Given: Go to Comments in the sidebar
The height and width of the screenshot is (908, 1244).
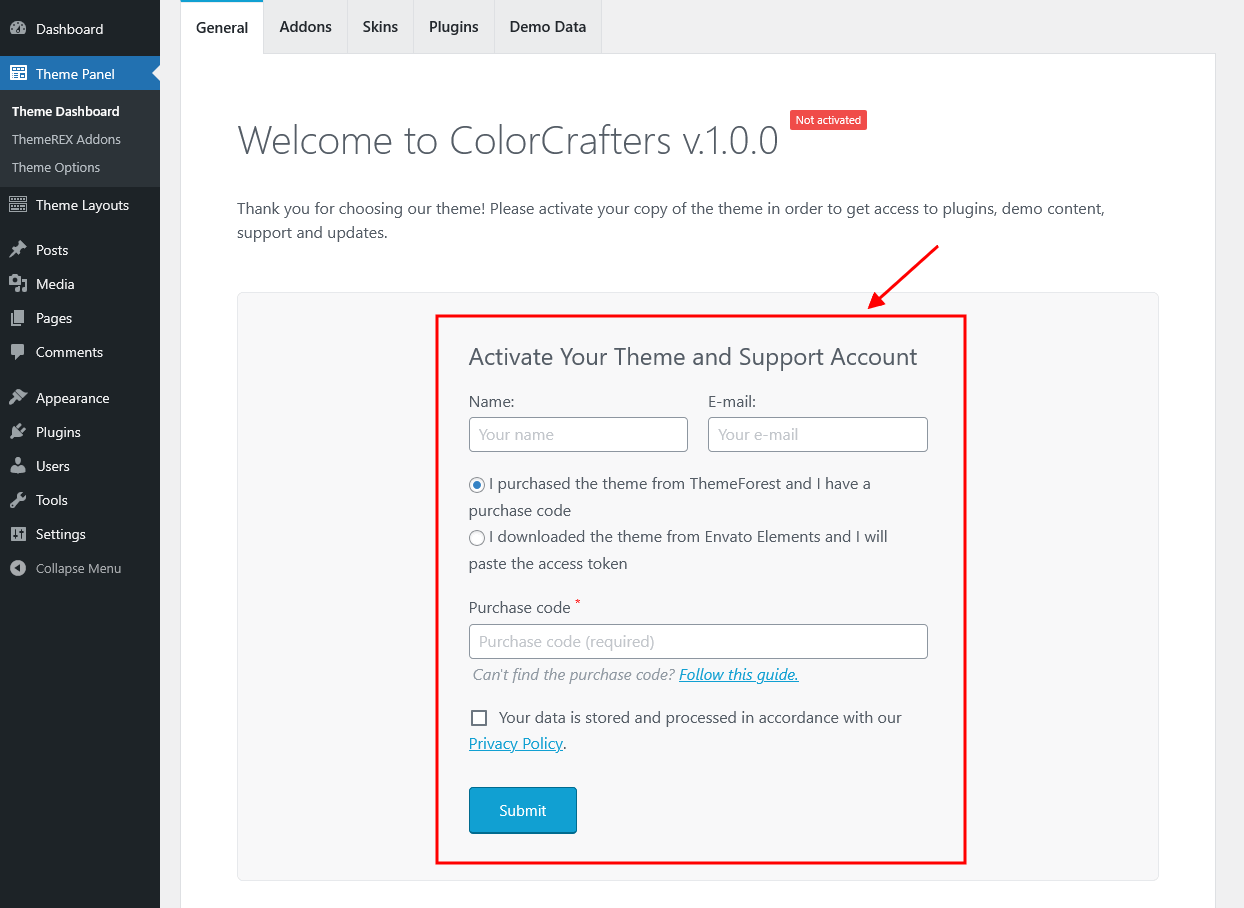Looking at the screenshot, I should 80,352.
